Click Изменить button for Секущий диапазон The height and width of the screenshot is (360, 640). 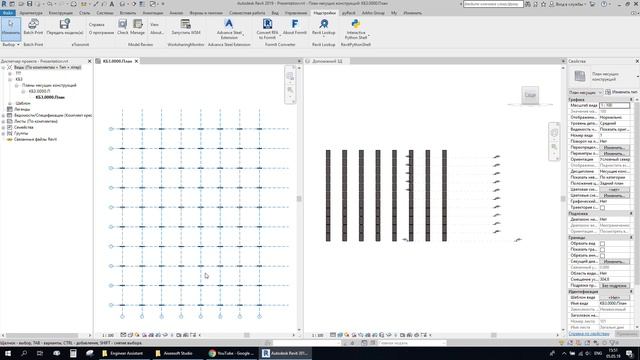coord(614,262)
